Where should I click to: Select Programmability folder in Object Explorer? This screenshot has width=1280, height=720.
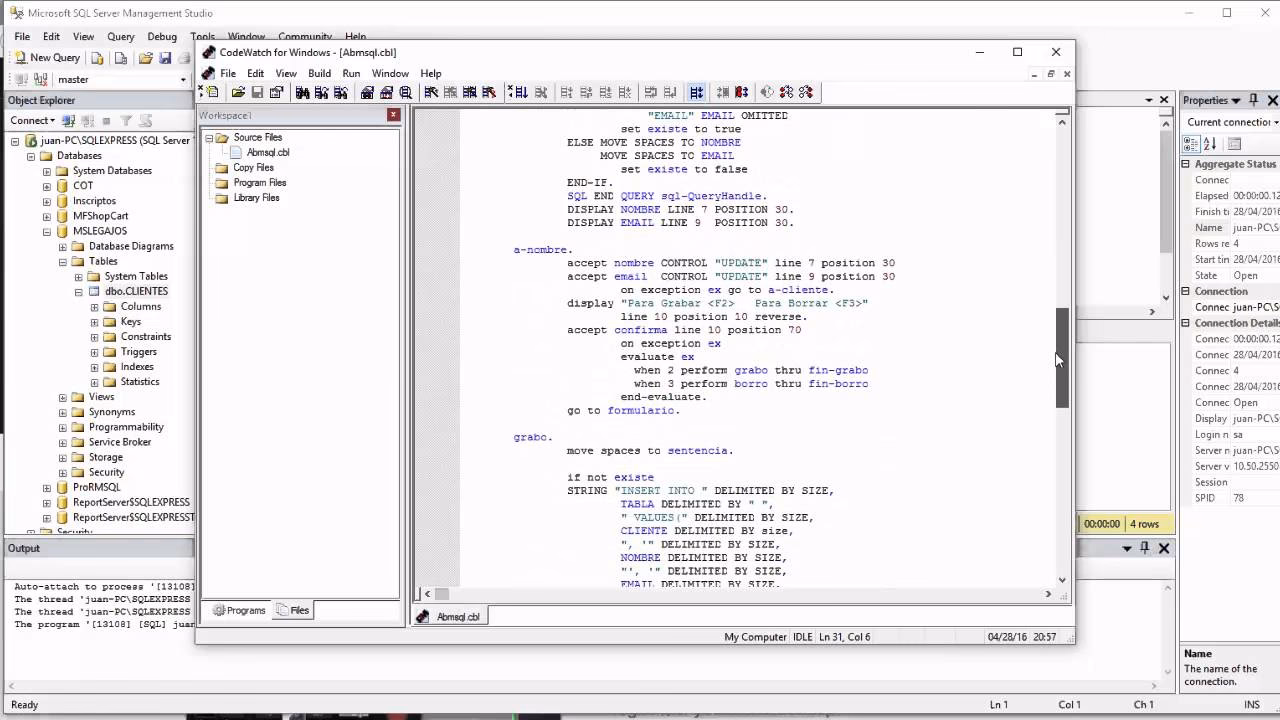pos(126,427)
